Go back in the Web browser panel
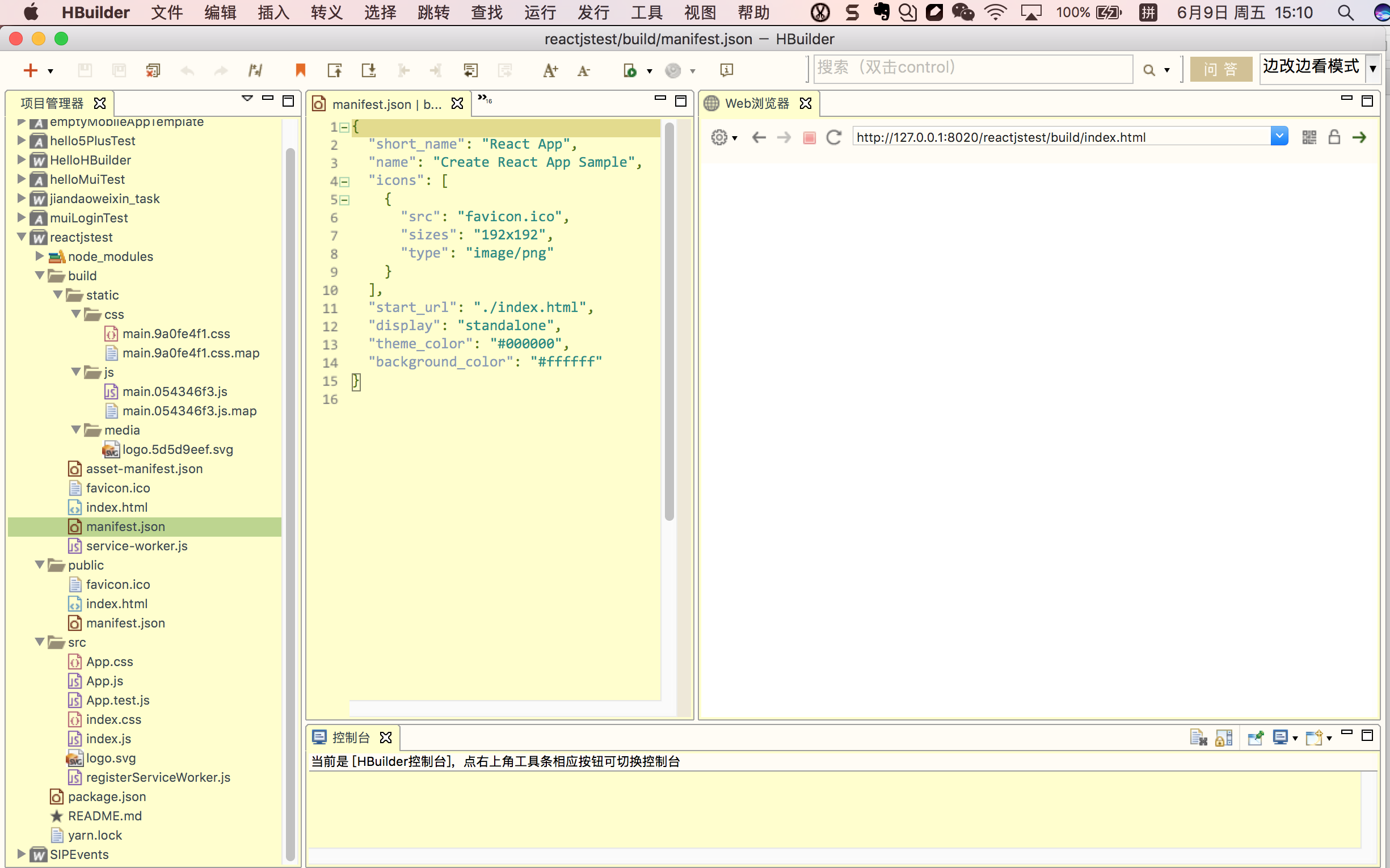 pyautogui.click(x=759, y=137)
